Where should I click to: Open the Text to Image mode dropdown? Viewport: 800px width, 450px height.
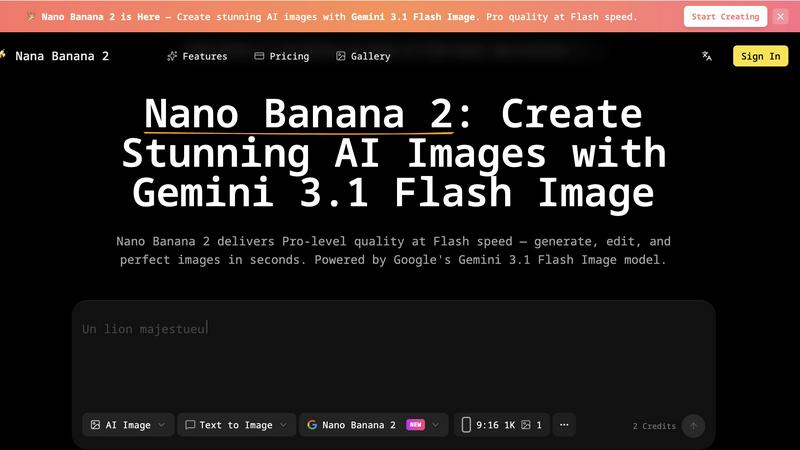coord(236,425)
